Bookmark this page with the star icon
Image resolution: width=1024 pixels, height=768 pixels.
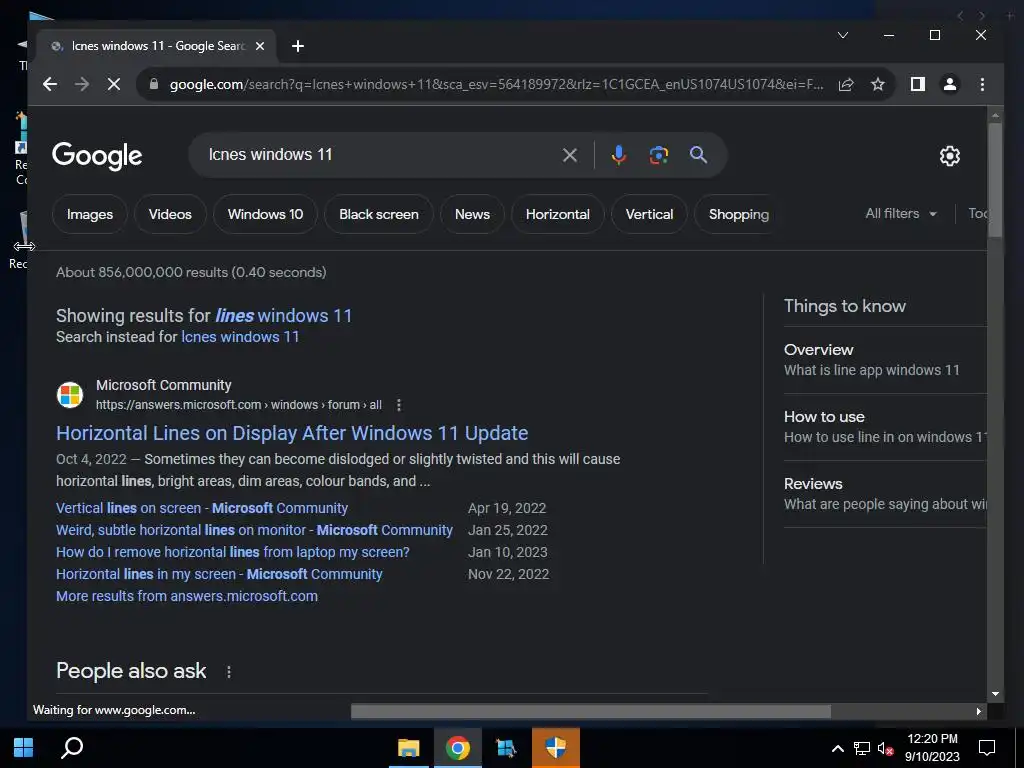(878, 84)
